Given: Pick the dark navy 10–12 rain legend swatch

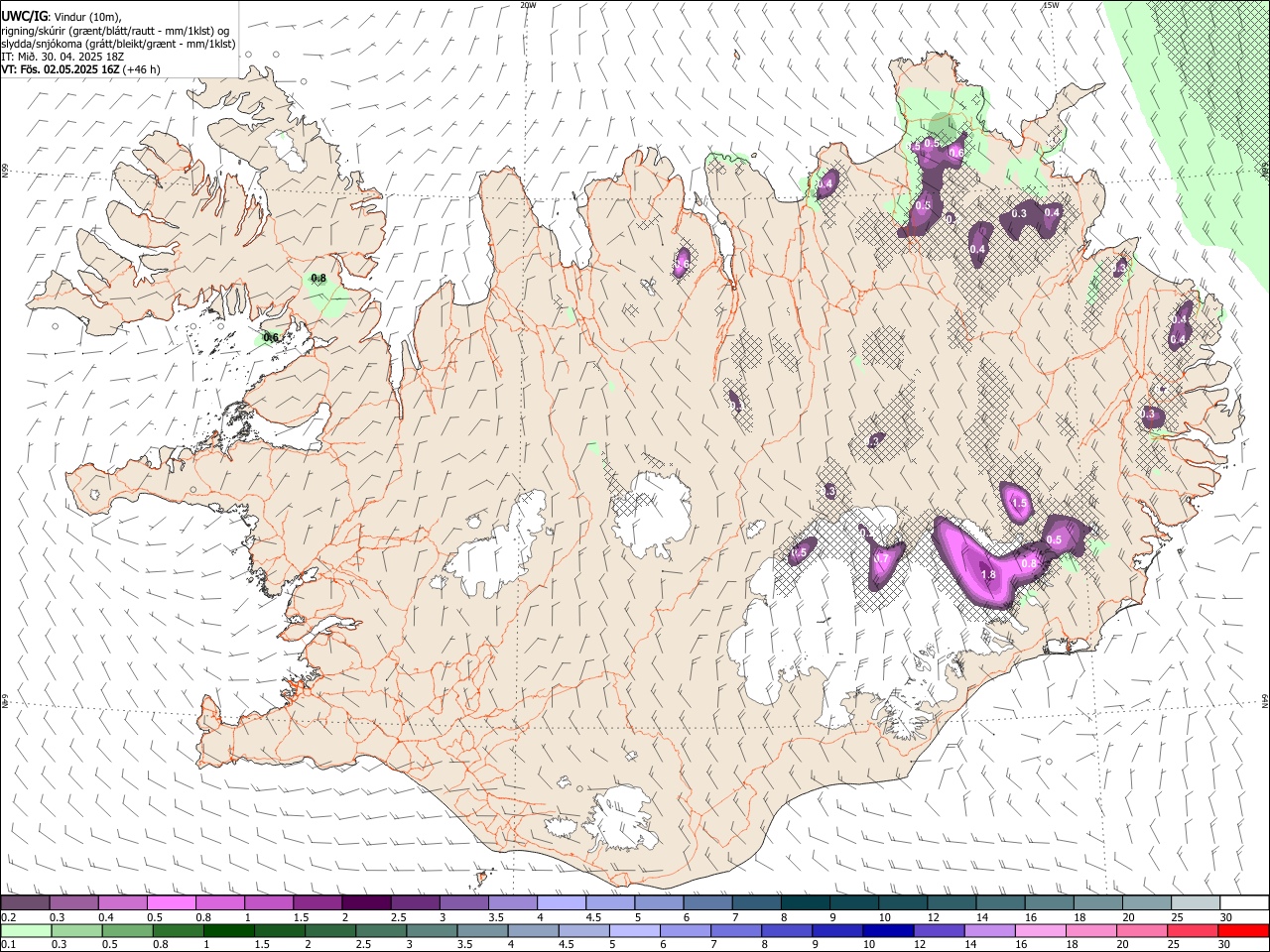Looking at the screenshot, I should [x=887, y=931].
